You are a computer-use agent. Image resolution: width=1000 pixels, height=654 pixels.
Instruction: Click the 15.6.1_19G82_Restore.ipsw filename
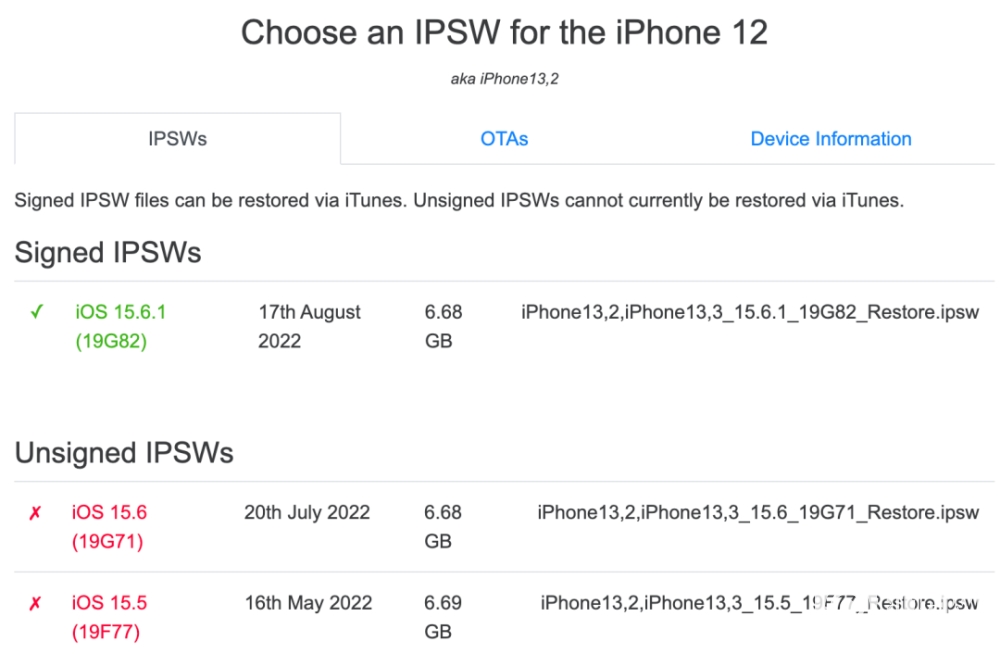click(749, 312)
